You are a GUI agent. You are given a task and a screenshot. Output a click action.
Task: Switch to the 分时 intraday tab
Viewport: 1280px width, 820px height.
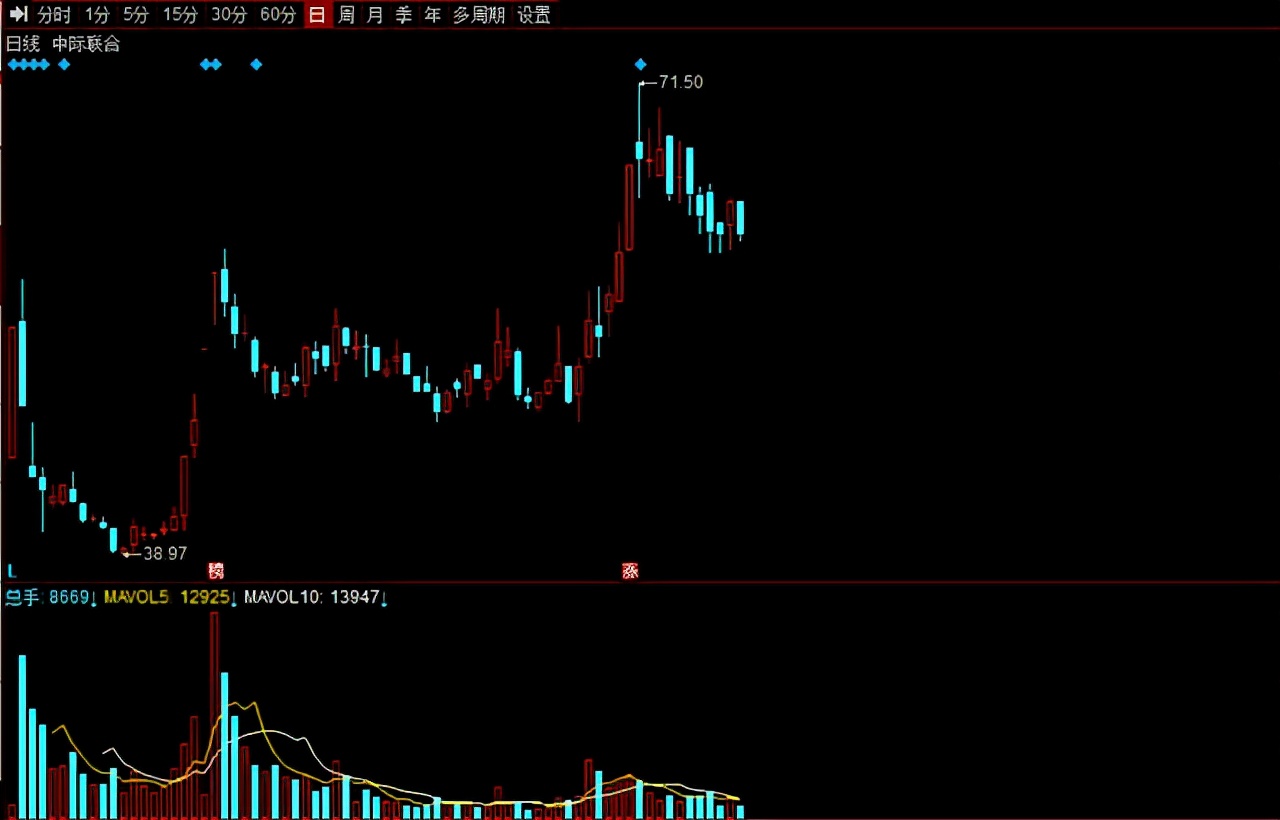click(x=54, y=14)
